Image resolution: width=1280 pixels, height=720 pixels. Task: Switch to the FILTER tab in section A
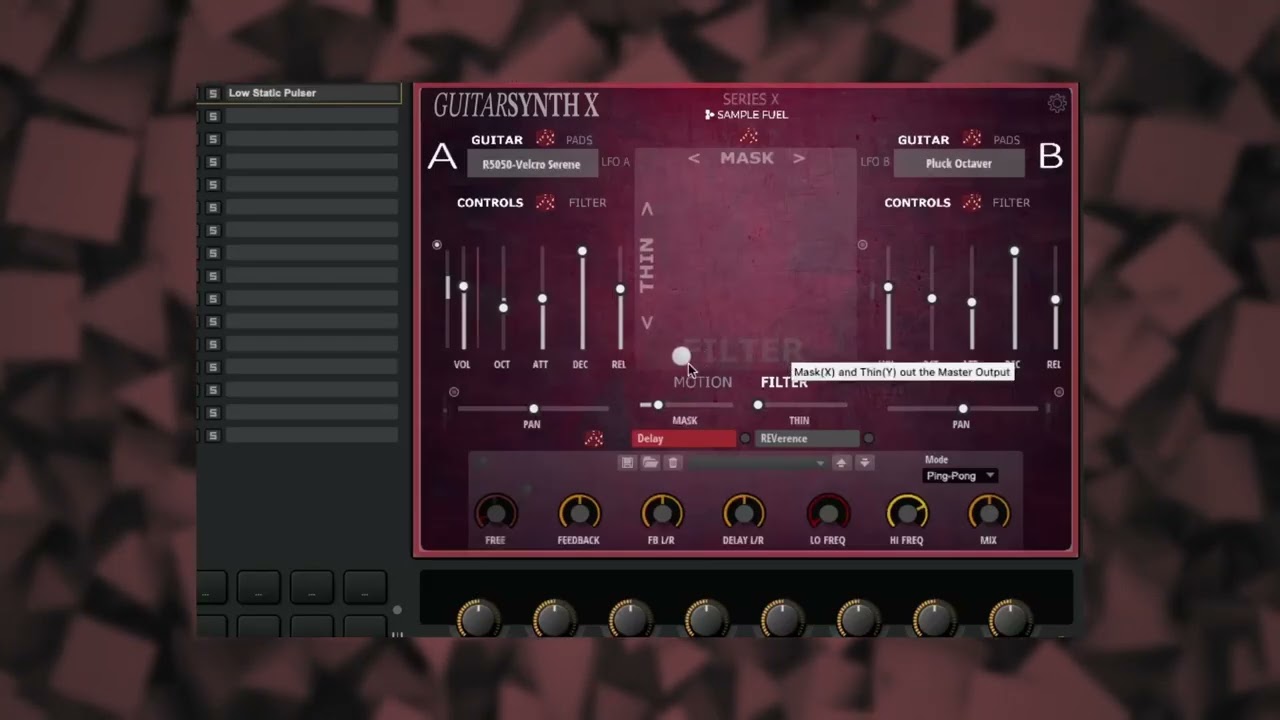coord(587,202)
